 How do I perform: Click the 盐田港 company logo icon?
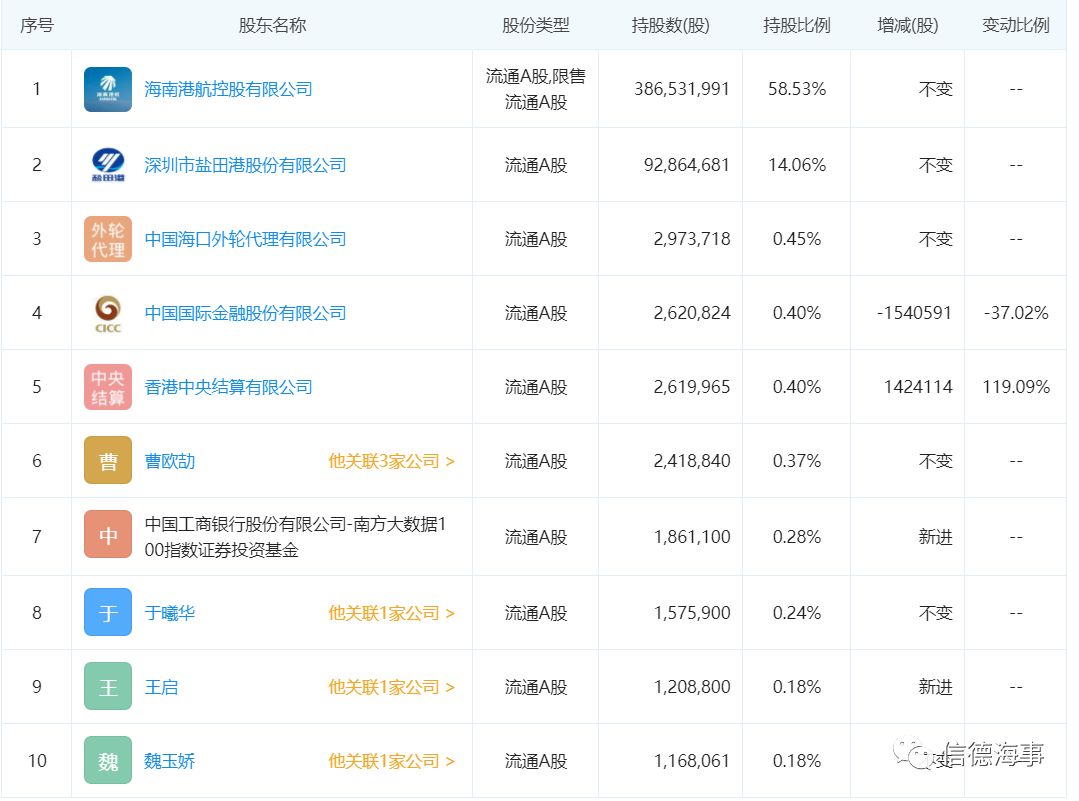click(x=108, y=165)
